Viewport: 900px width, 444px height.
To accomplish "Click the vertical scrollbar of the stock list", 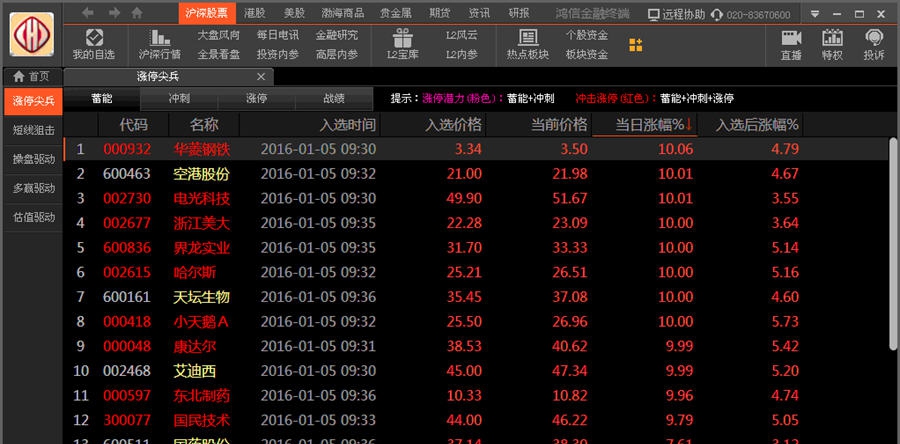I will click(893, 242).
